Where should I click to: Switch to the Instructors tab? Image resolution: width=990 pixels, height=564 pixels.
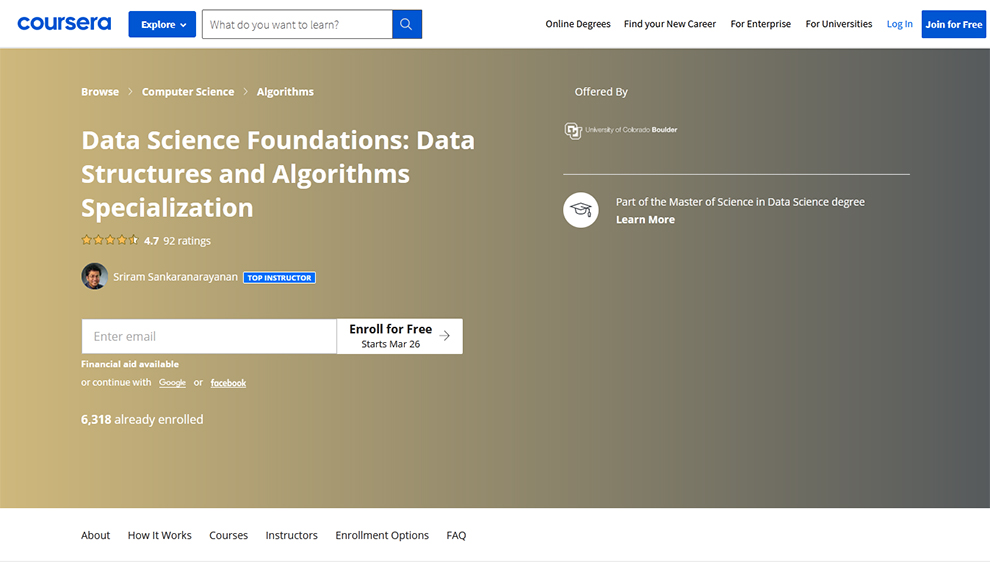tap(291, 535)
